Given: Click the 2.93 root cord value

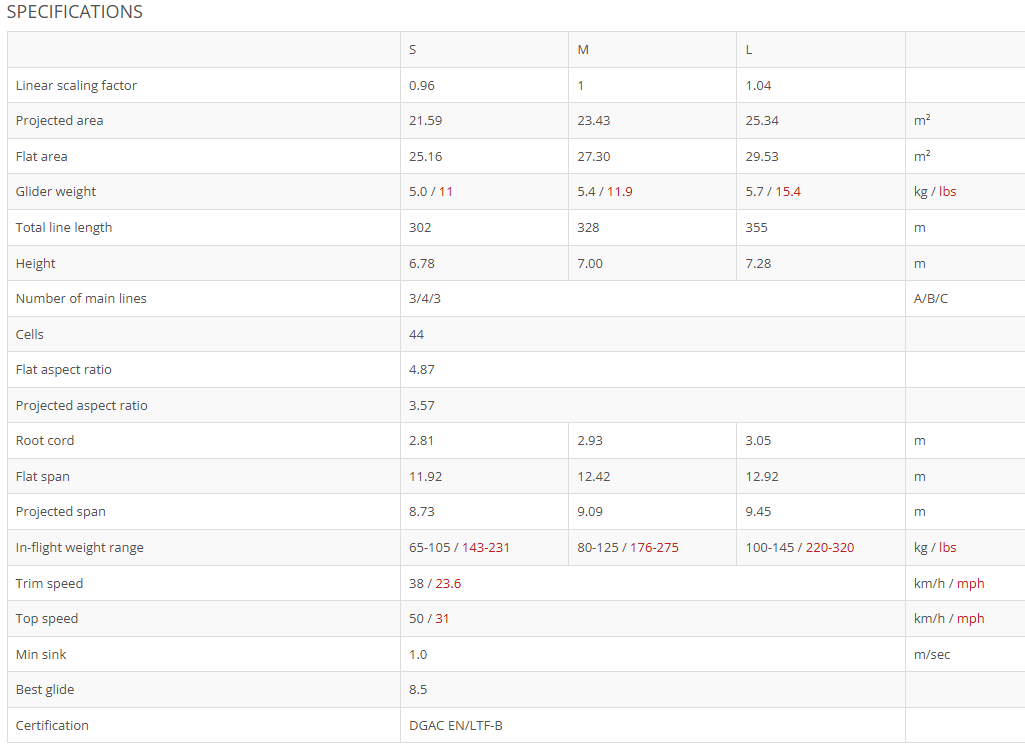Looking at the screenshot, I should click(x=590, y=441).
